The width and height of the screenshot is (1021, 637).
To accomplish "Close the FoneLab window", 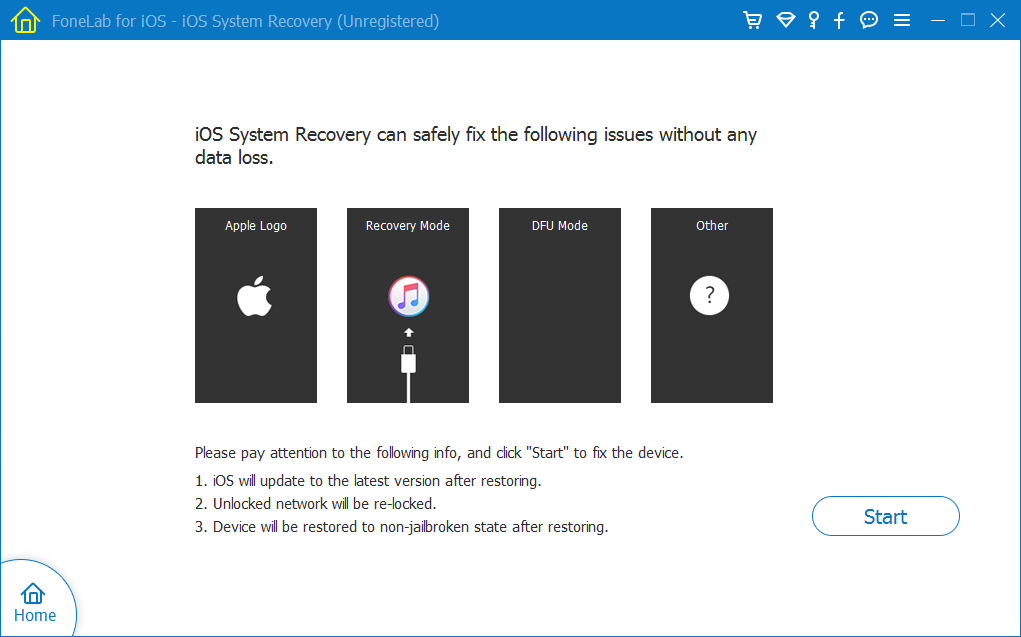I will click(997, 21).
